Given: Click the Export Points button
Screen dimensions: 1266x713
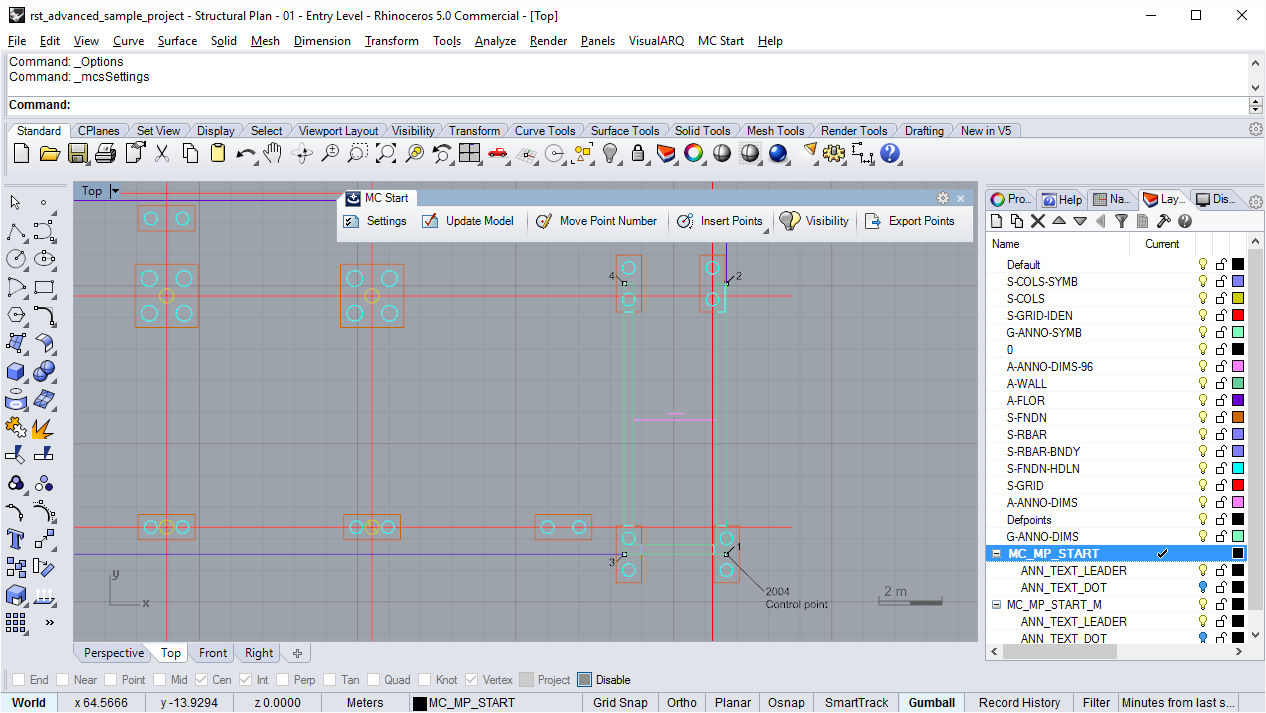Looking at the screenshot, I should (910, 221).
